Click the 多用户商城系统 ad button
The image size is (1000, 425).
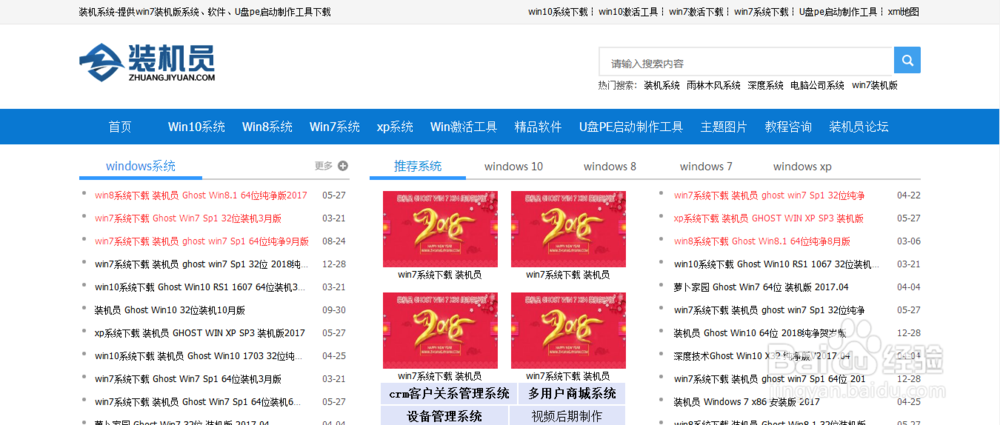point(571,394)
